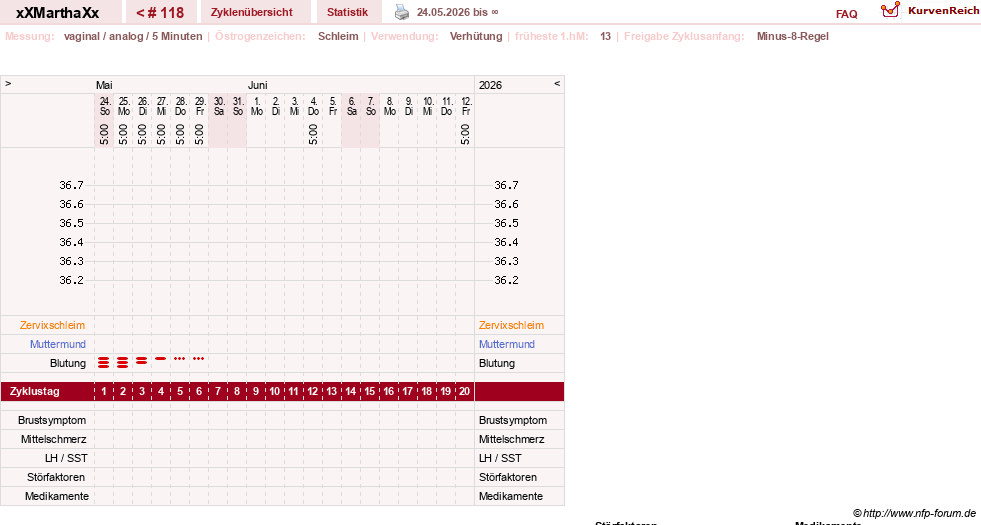This screenshot has width=981, height=525.
Task: Click date header '30. Sa'
Action: 219,106
